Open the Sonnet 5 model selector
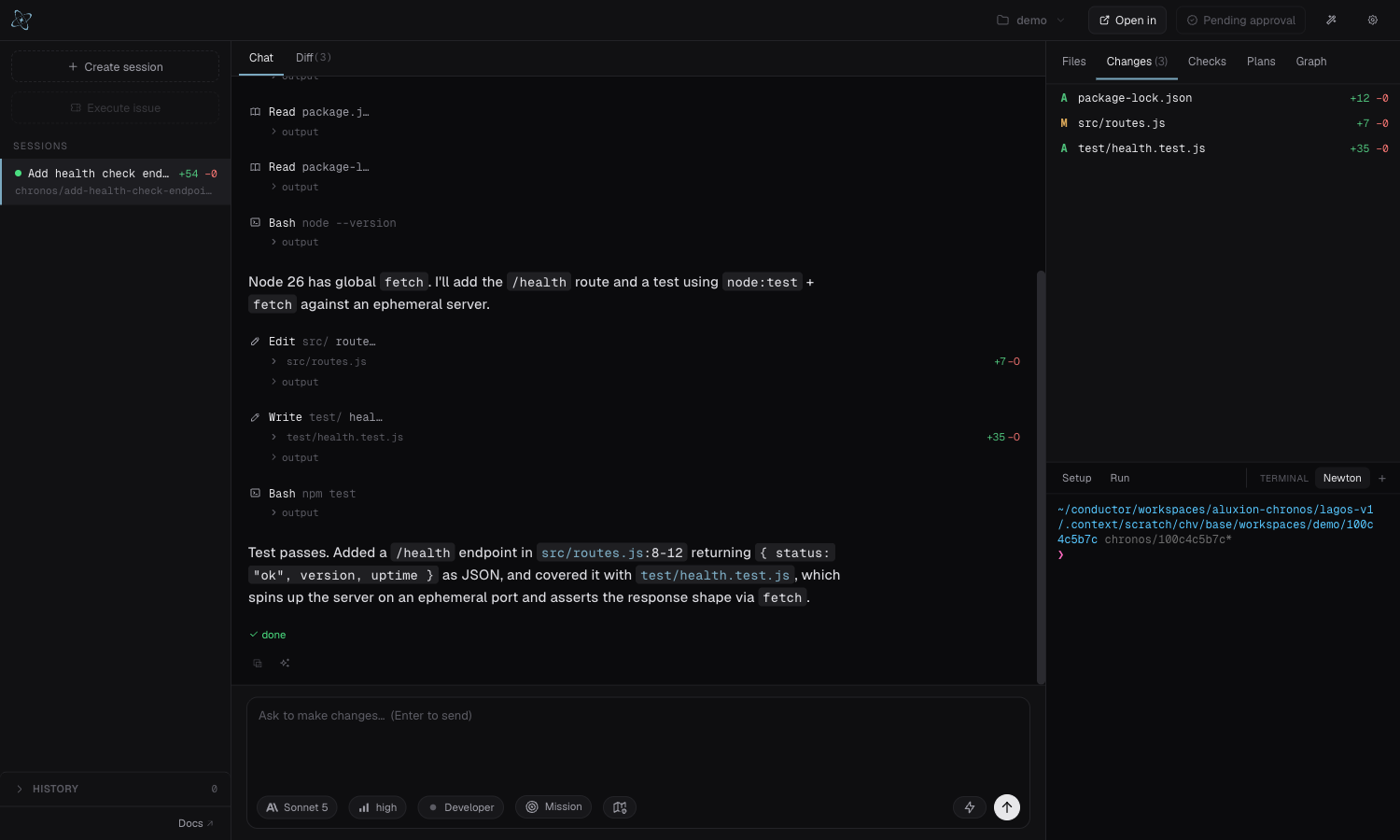Viewport: 1400px width, 840px height. 297,807
